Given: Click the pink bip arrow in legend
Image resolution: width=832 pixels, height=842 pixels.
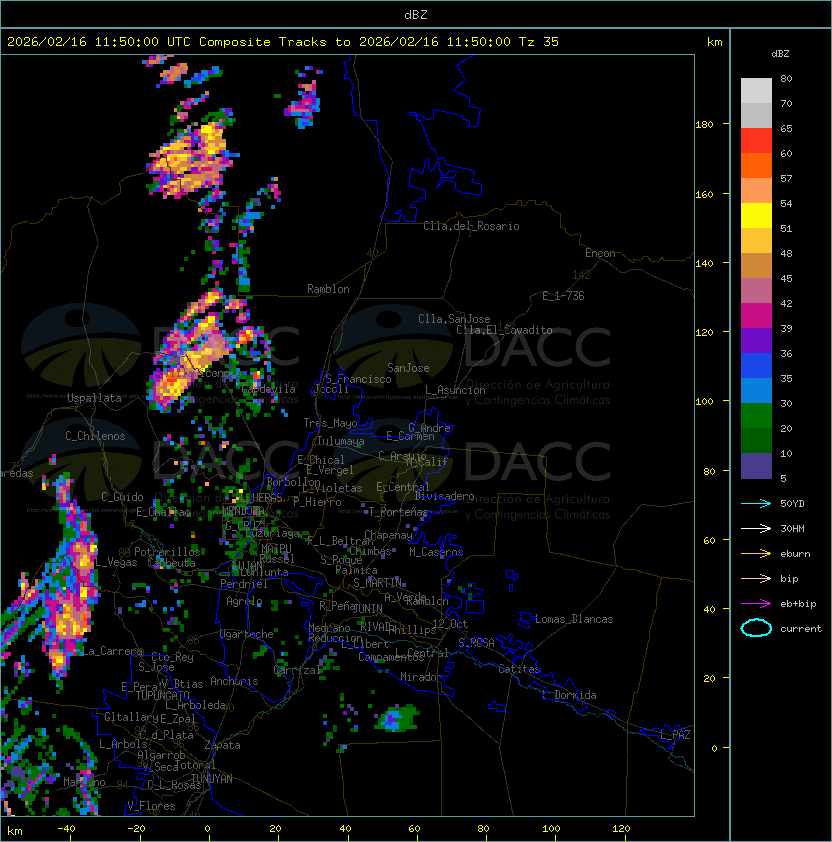Looking at the screenshot, I should point(756,578).
